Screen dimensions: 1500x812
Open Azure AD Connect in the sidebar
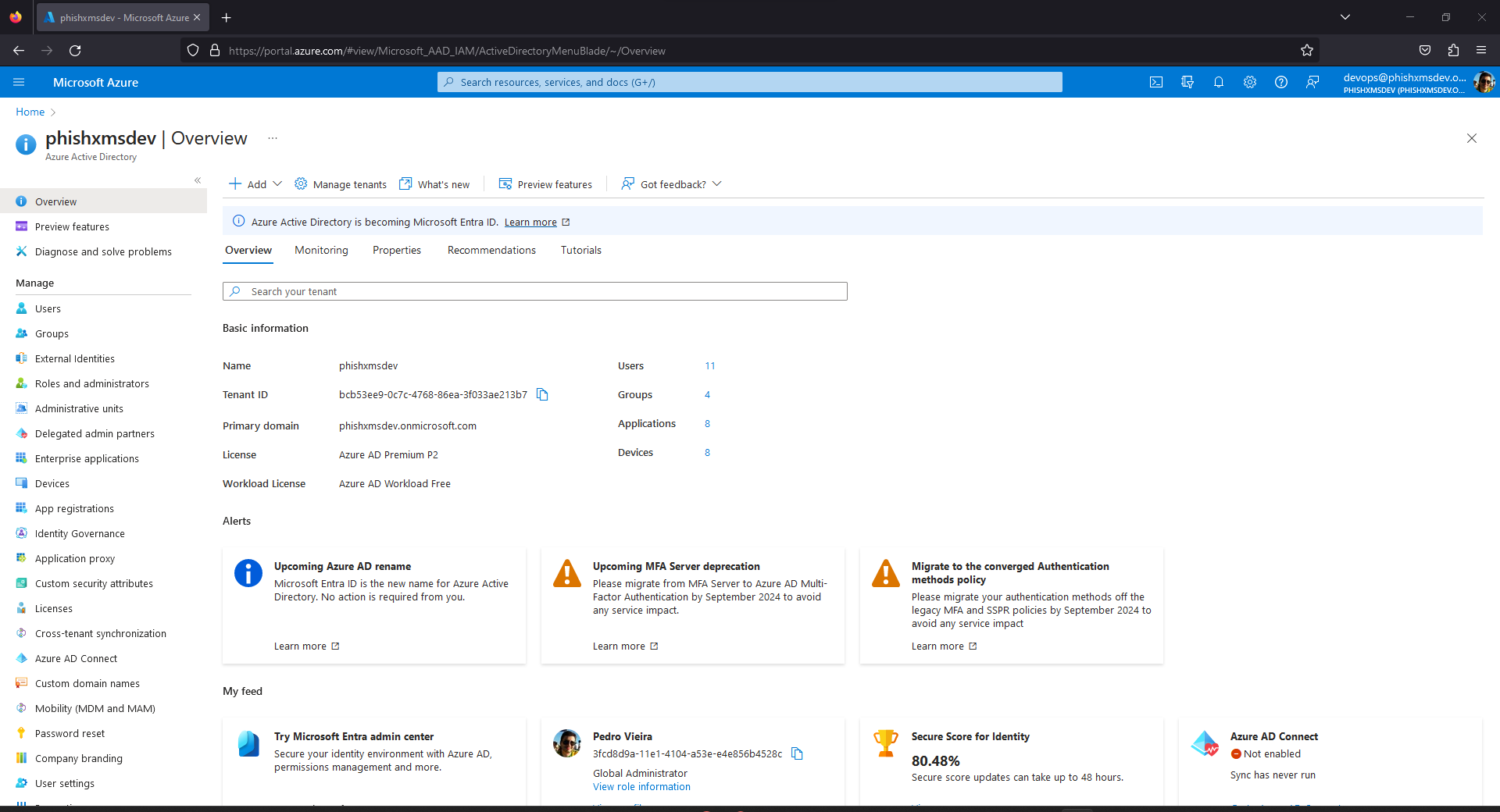coord(103,658)
